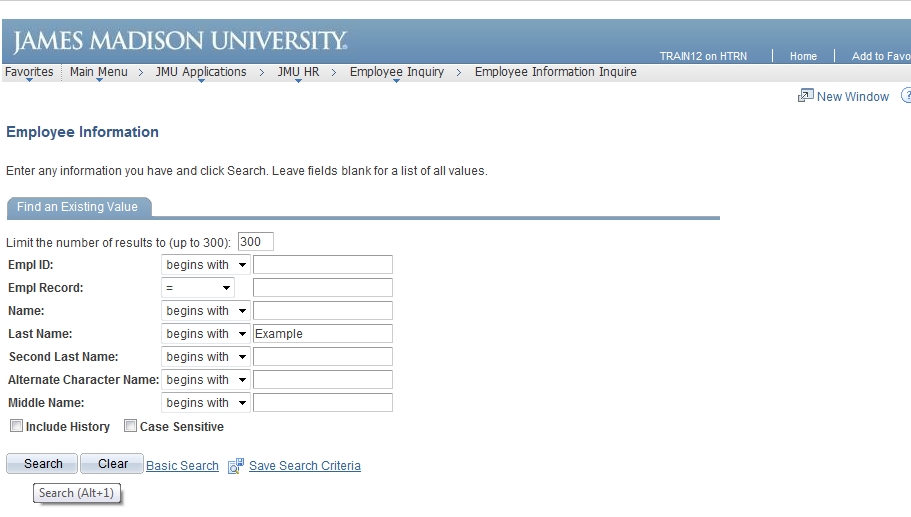Click the Clear button
Viewport: 911px width, 517px height.
coord(112,464)
